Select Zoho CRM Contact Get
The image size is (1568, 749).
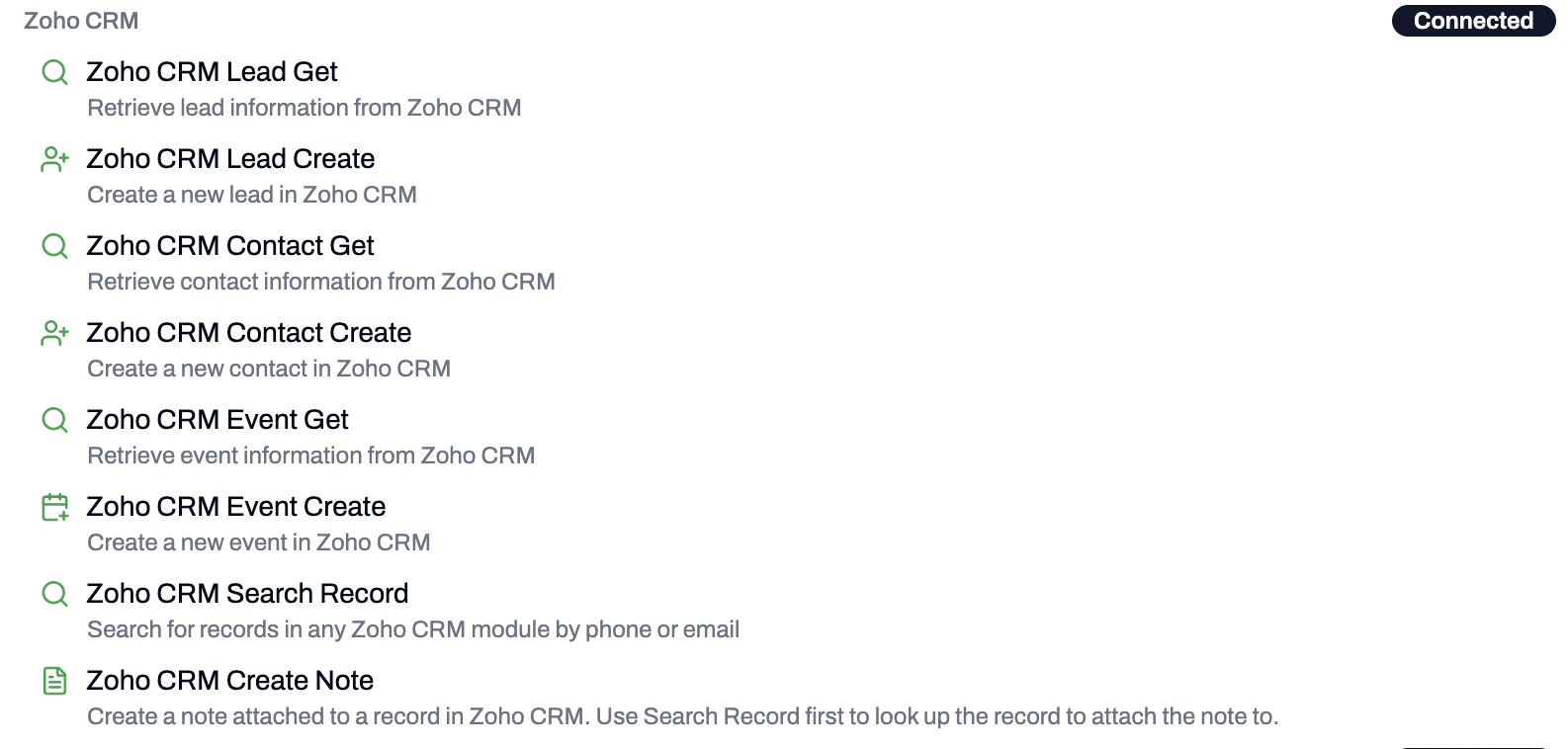[230, 245]
